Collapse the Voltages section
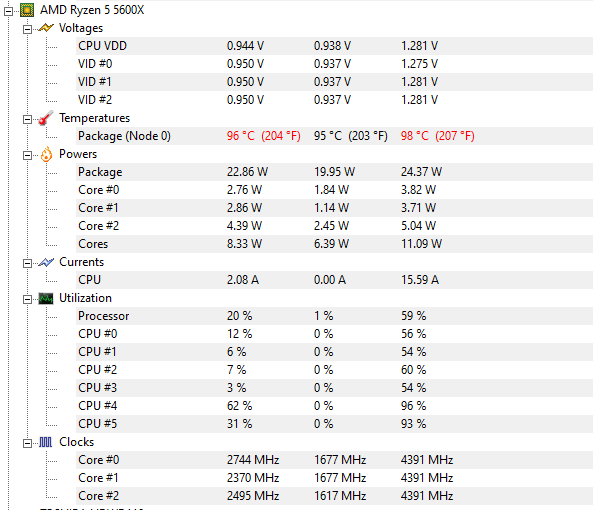 click(x=27, y=29)
